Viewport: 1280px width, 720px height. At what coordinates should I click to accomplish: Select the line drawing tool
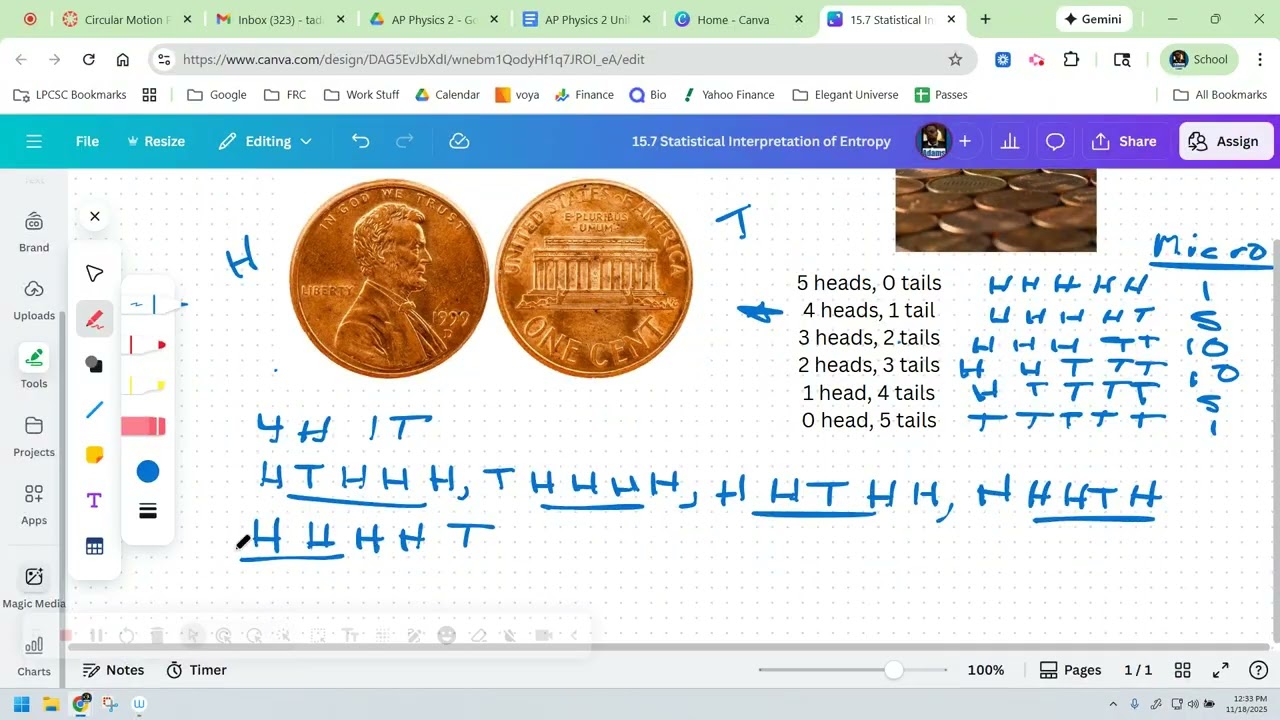[95, 410]
